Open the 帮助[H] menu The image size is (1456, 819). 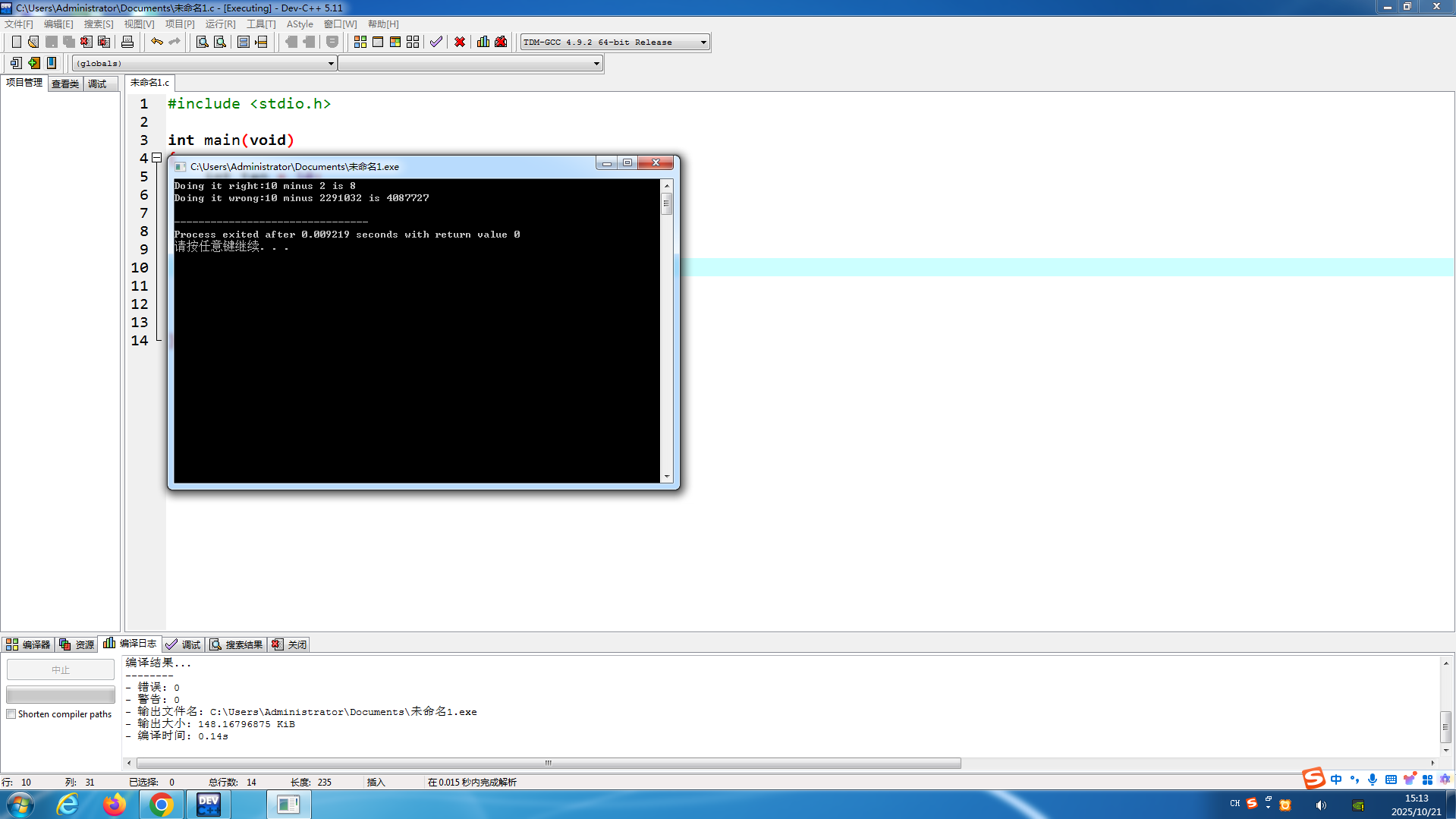click(x=383, y=24)
